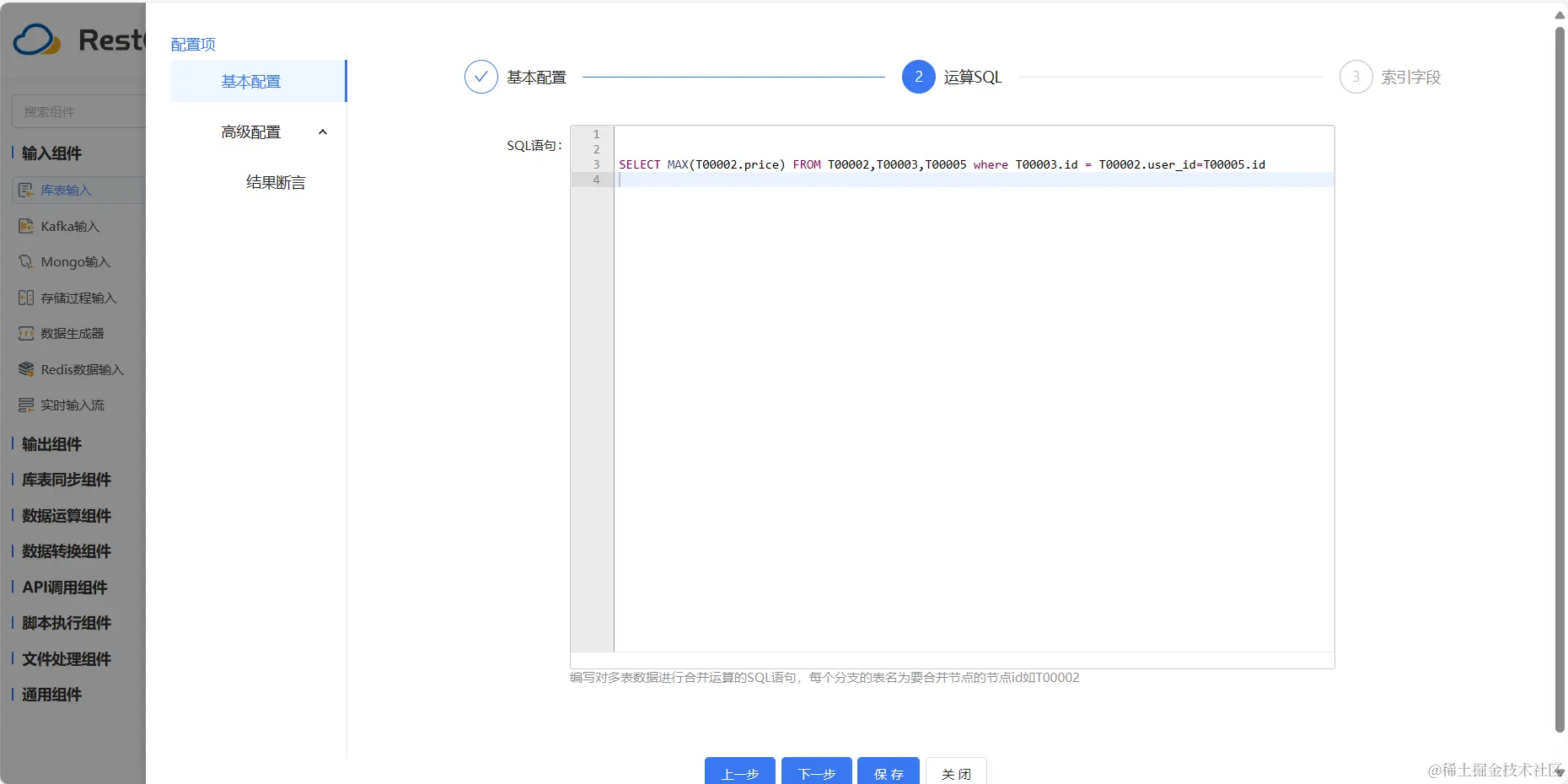The image size is (1568, 784).
Task: Click the Redis数据输入 label
Action: pos(83,369)
